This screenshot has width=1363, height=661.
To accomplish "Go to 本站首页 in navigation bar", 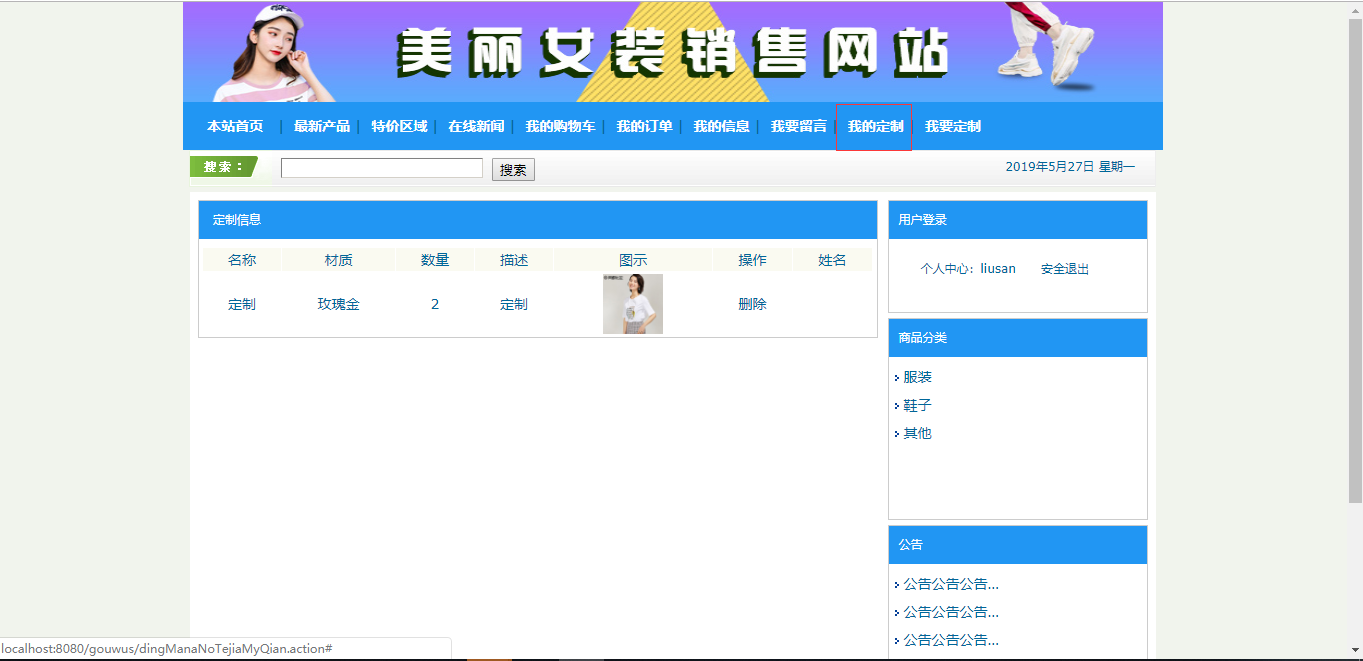I will pyautogui.click(x=235, y=126).
